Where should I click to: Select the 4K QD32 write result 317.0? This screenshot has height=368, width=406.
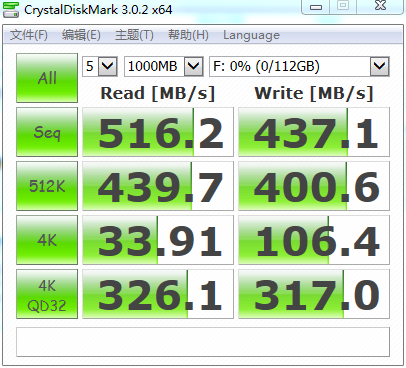coord(314,294)
